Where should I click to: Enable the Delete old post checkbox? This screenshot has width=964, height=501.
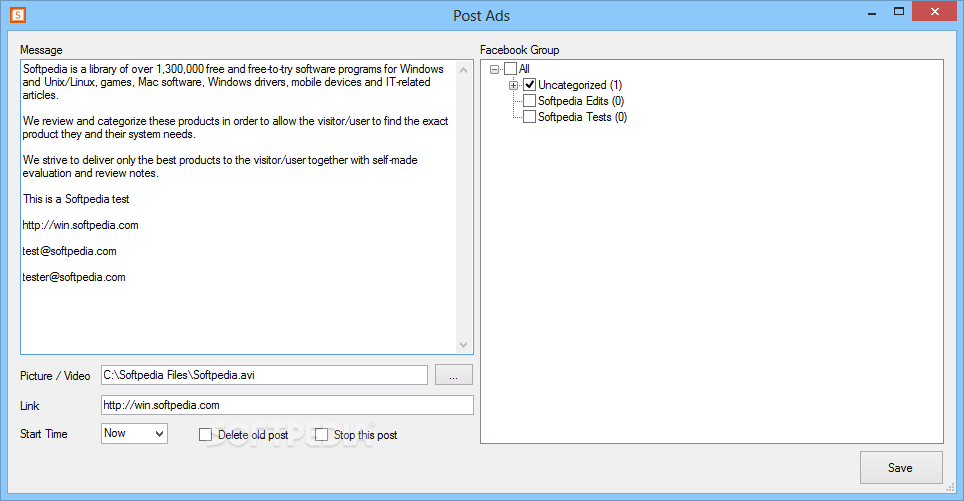[x=205, y=435]
